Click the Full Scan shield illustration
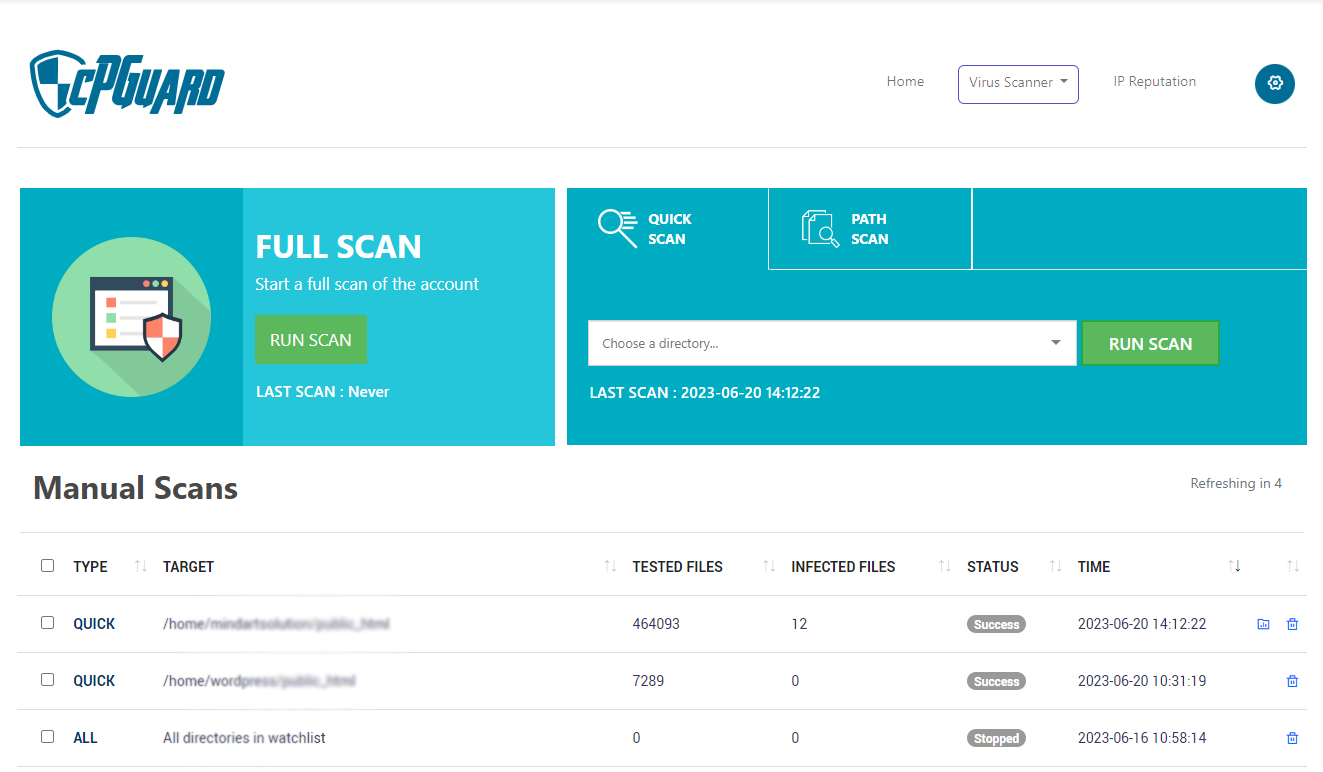 (x=131, y=317)
